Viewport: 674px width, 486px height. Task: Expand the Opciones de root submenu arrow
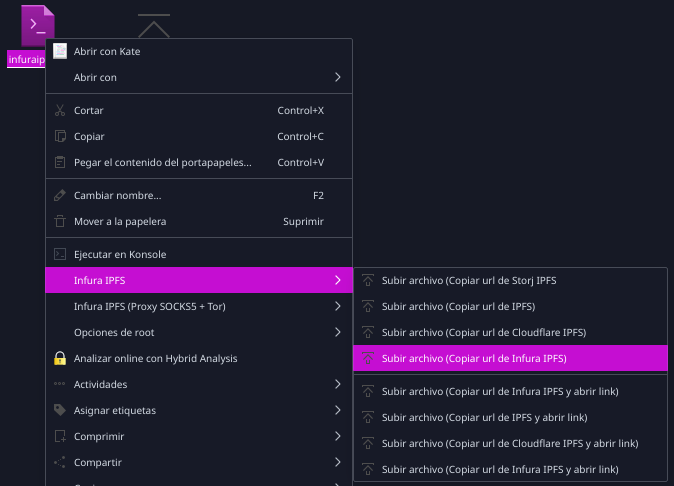pos(338,333)
